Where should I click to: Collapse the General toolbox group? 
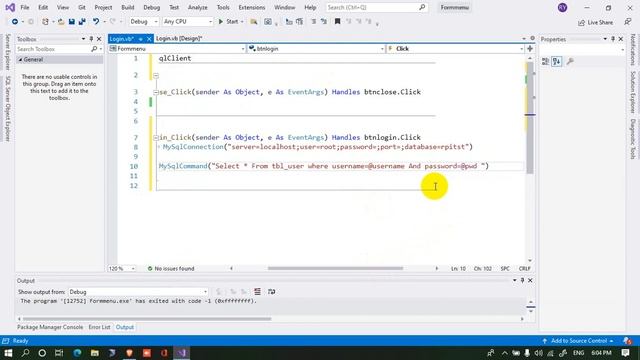(20, 60)
